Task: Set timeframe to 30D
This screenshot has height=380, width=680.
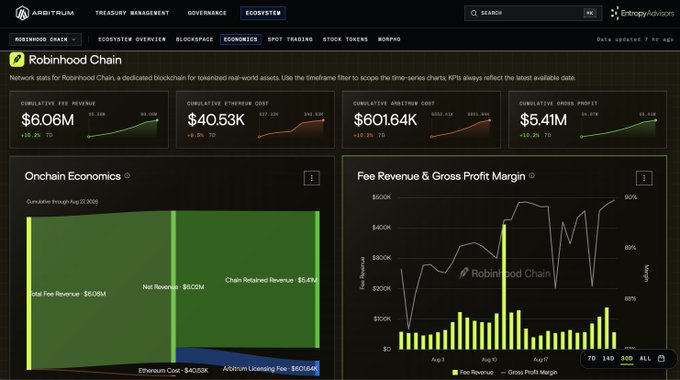Action: pos(627,359)
